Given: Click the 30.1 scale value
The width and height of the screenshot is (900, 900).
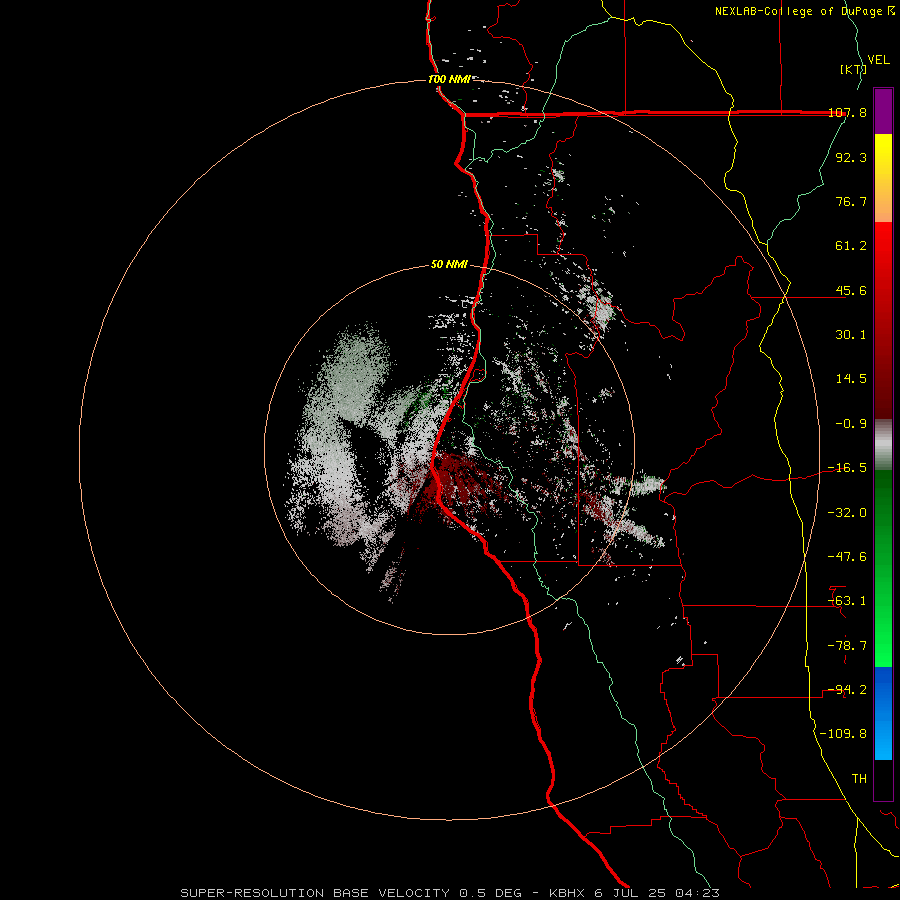Looking at the screenshot, I should (851, 335).
